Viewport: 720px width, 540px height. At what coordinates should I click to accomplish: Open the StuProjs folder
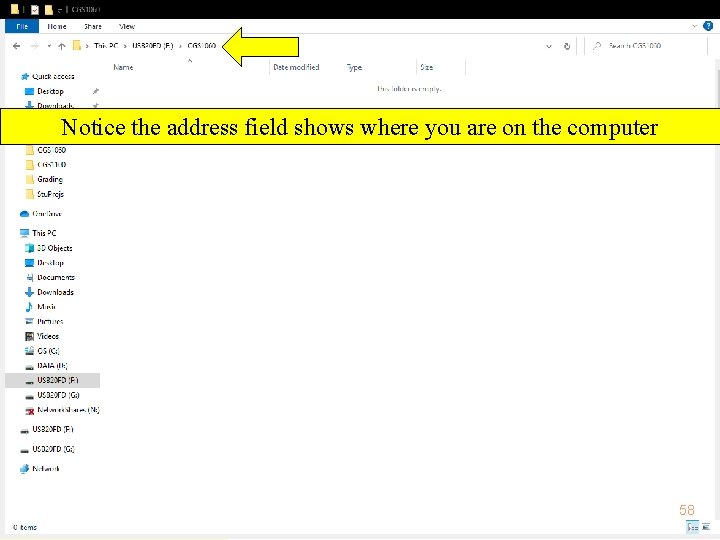pyautogui.click(x=51, y=194)
